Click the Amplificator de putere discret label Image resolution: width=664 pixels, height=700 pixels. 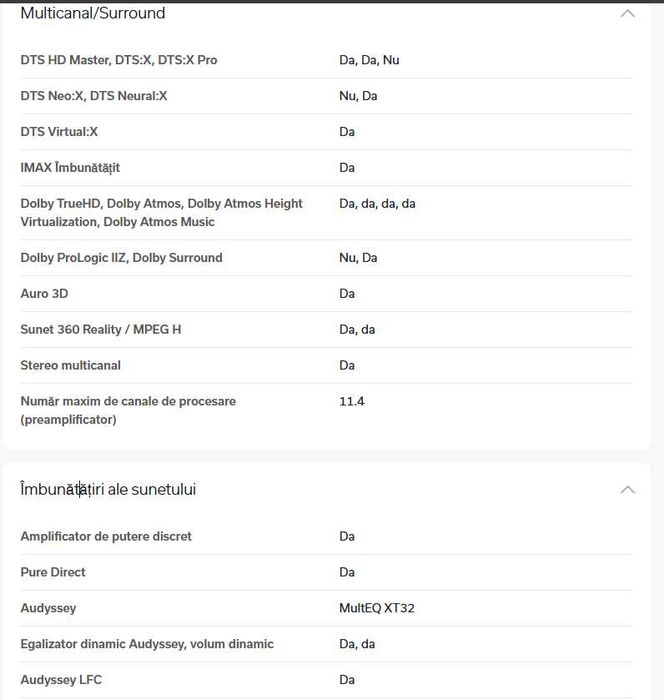106,537
